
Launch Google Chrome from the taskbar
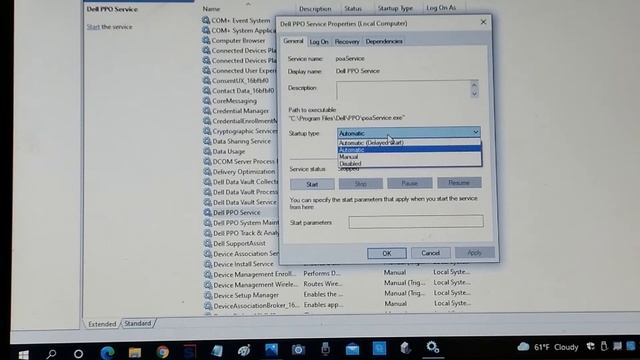click(162, 352)
